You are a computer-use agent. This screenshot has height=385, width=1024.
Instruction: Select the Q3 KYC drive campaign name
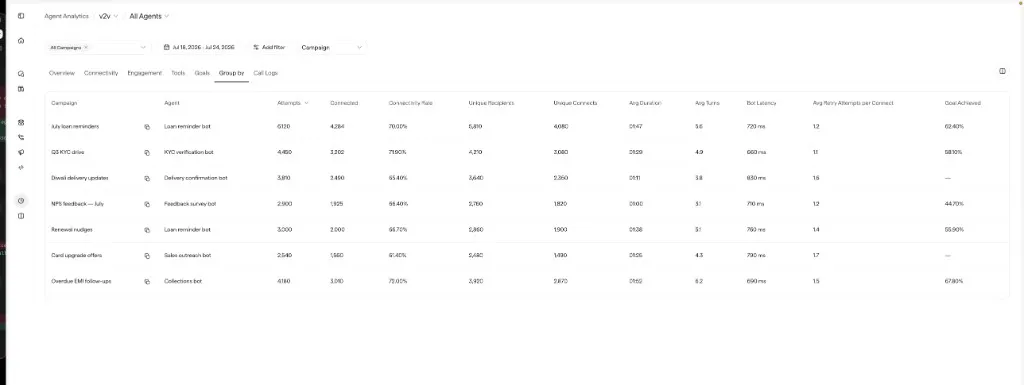(x=68, y=152)
